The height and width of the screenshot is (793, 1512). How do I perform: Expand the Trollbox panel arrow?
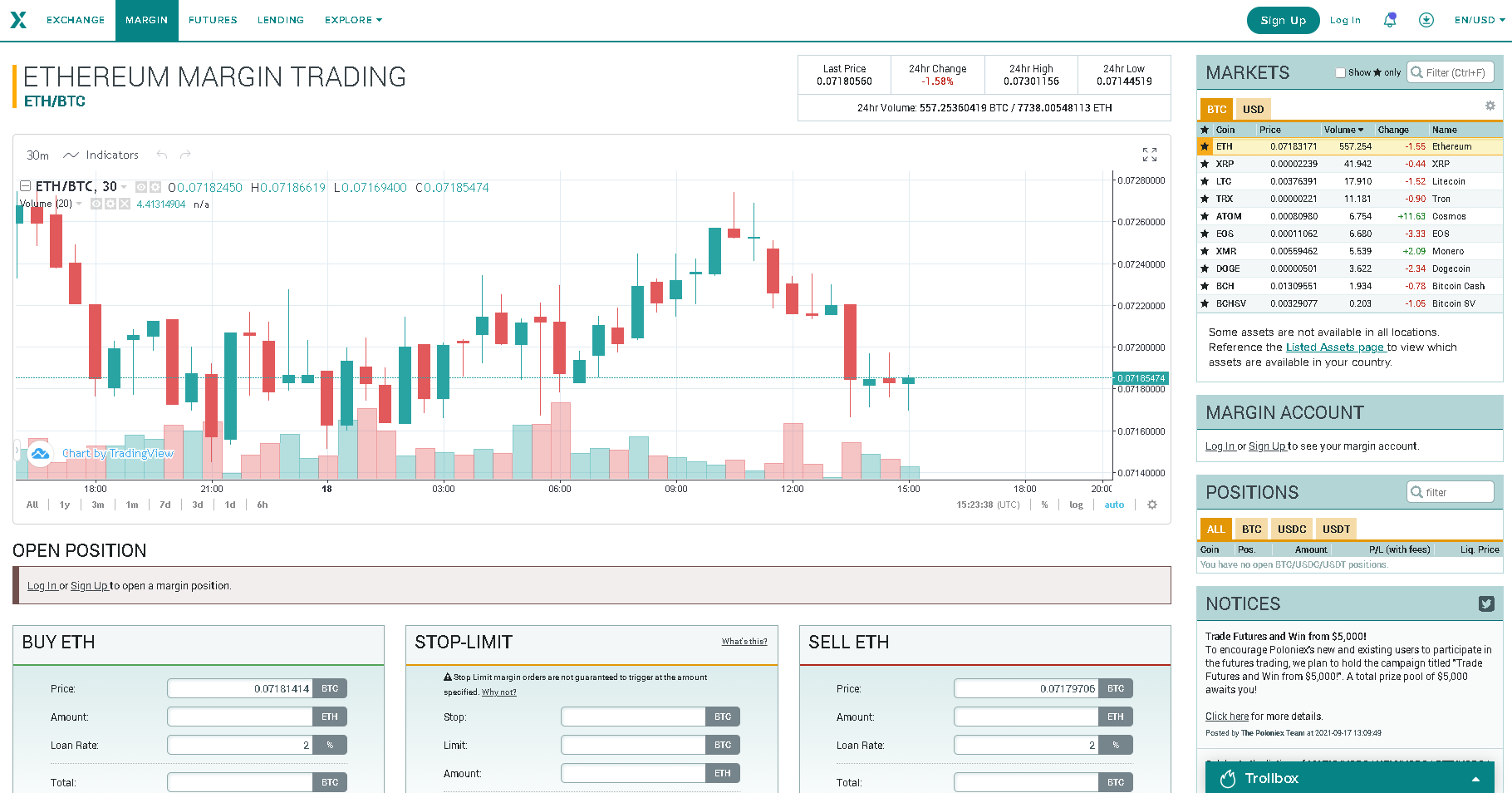[x=1475, y=779]
